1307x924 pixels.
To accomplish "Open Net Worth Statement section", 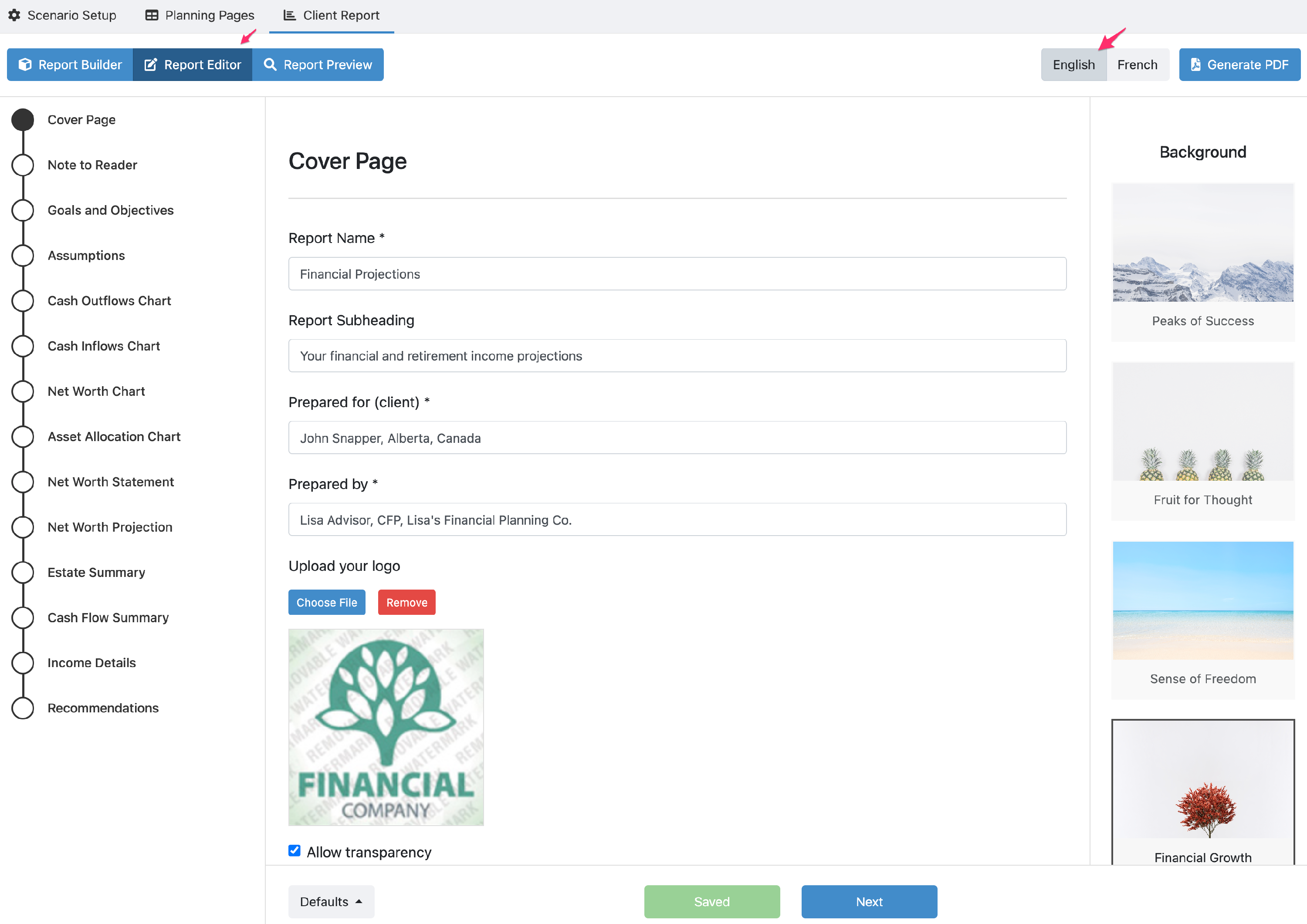I will [x=110, y=482].
